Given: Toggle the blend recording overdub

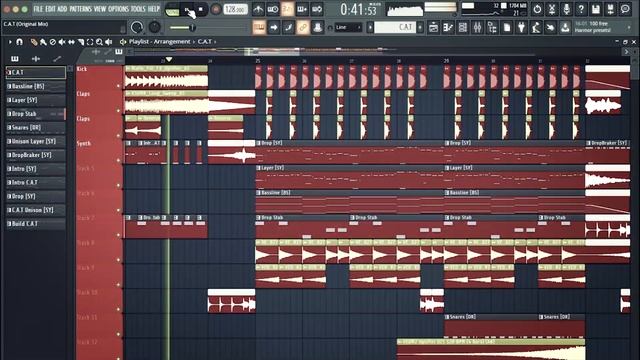Looking at the screenshot, I should (302, 9).
